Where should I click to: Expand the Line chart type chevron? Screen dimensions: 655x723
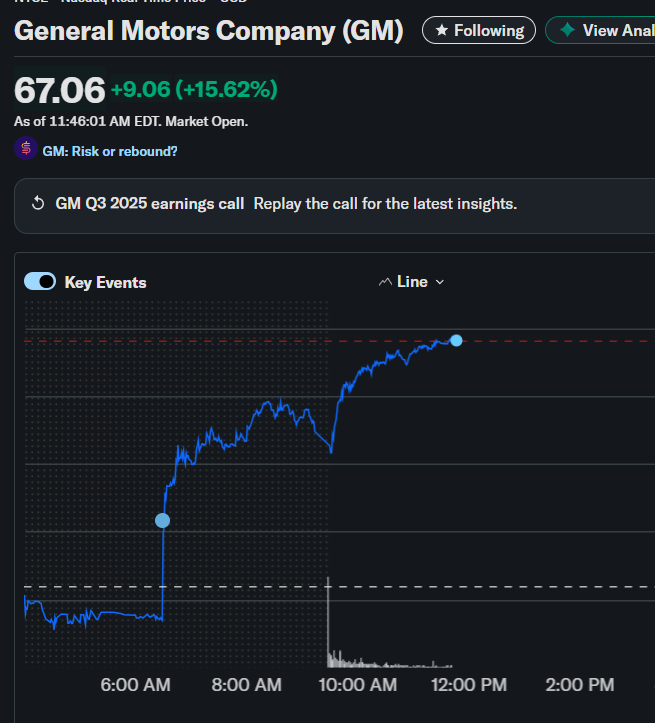pyautogui.click(x=440, y=282)
